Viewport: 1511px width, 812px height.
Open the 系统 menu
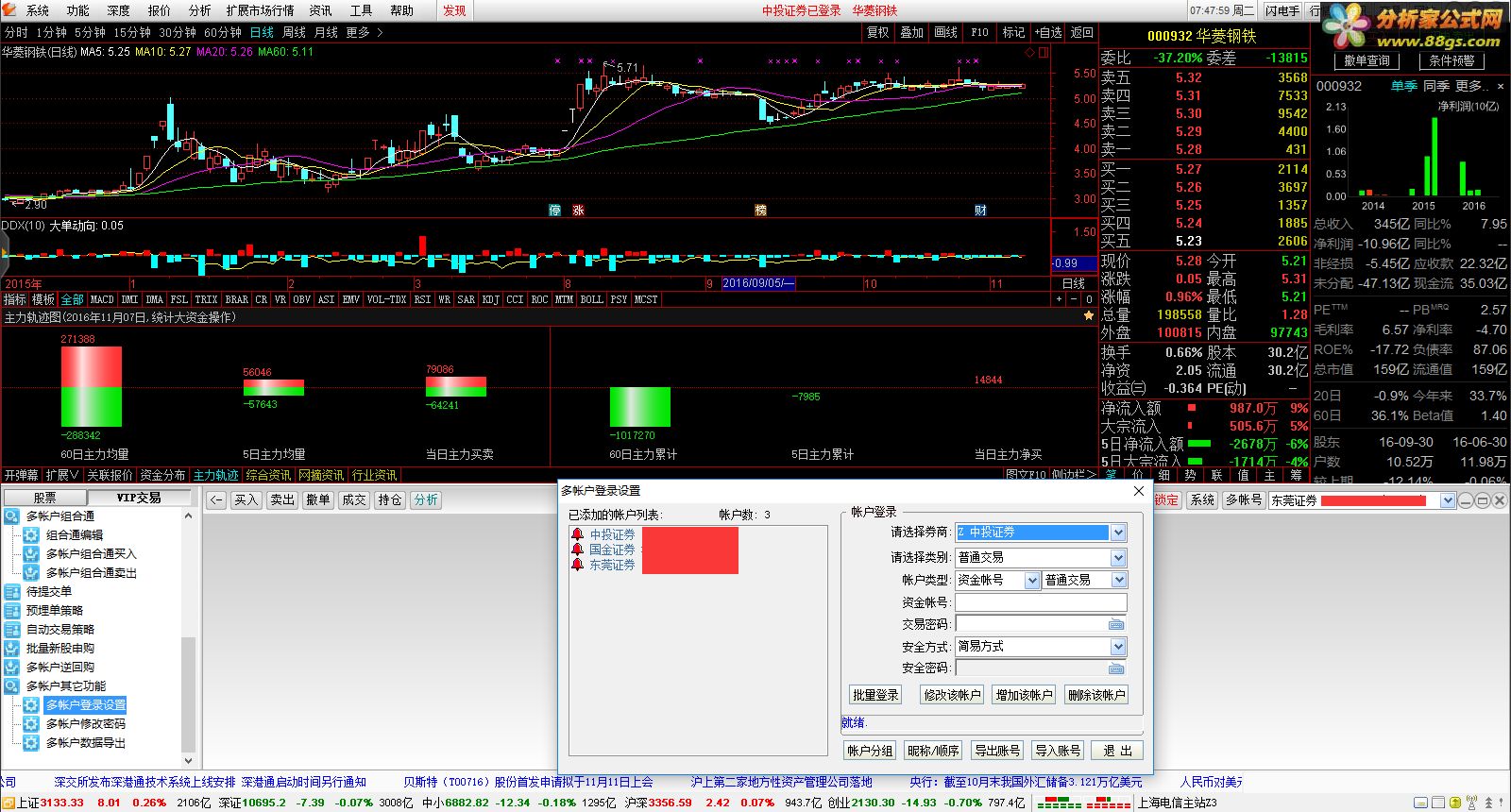pyautogui.click(x=38, y=10)
